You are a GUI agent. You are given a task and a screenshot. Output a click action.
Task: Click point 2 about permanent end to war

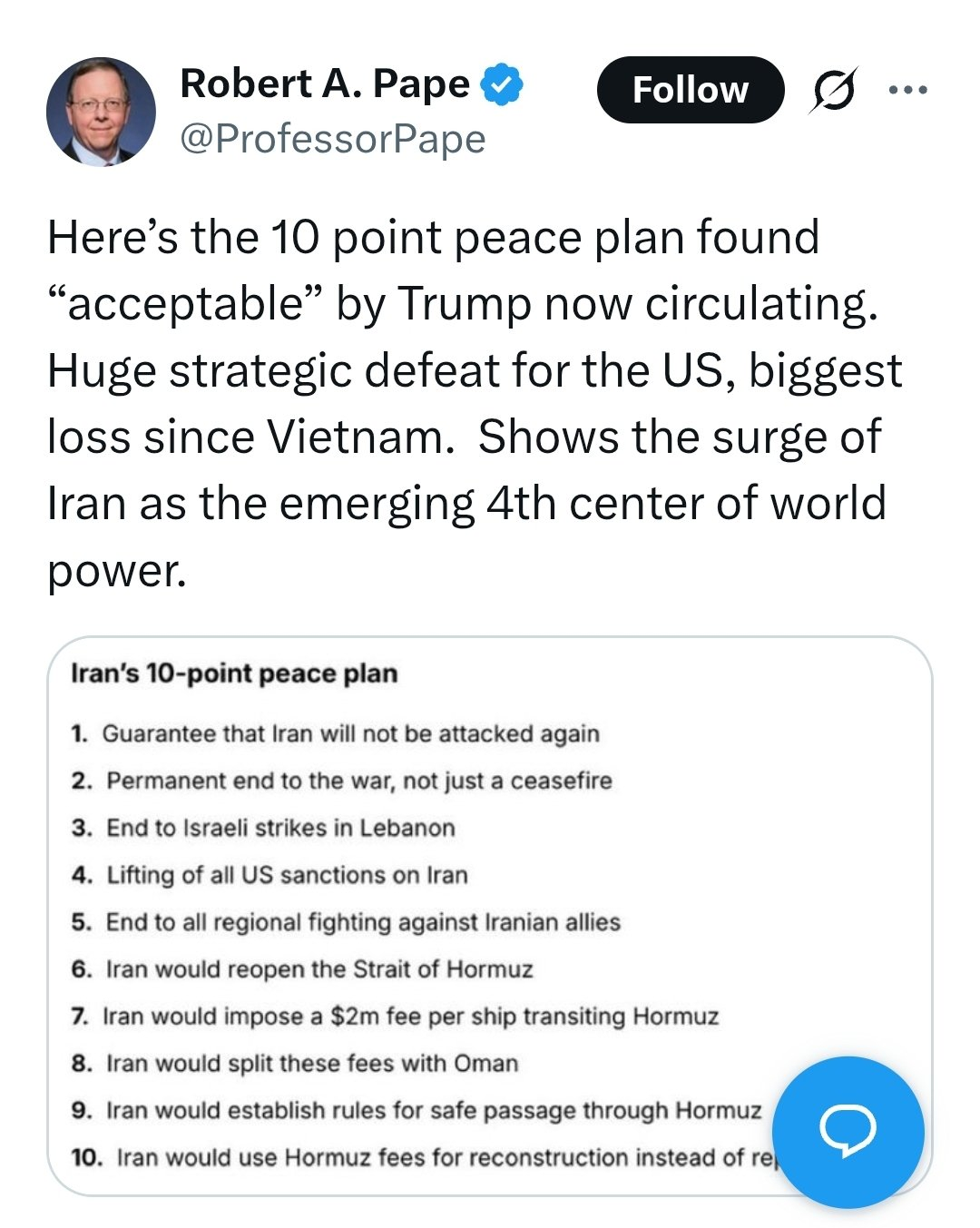358,781
